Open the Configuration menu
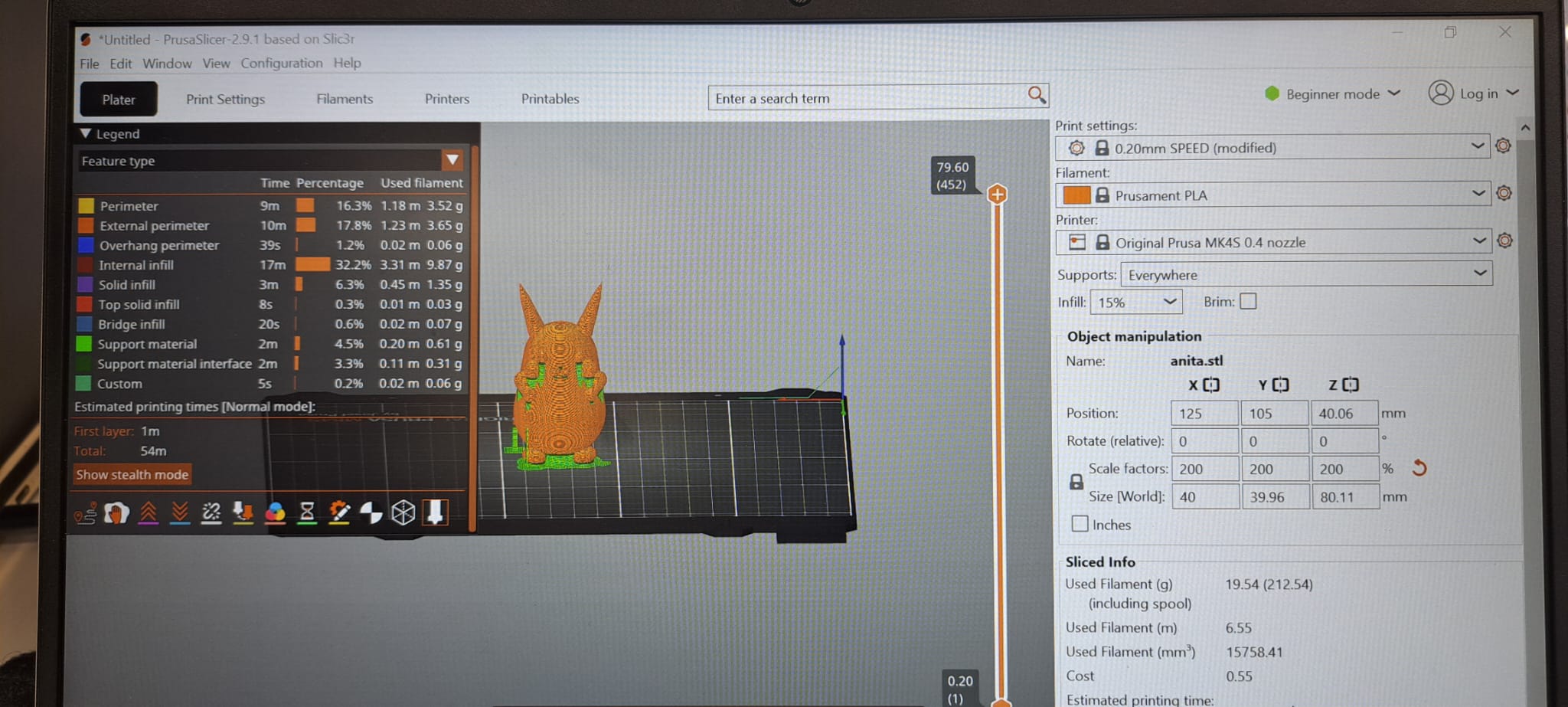Screen dimensions: 1568x707 (x=282, y=63)
